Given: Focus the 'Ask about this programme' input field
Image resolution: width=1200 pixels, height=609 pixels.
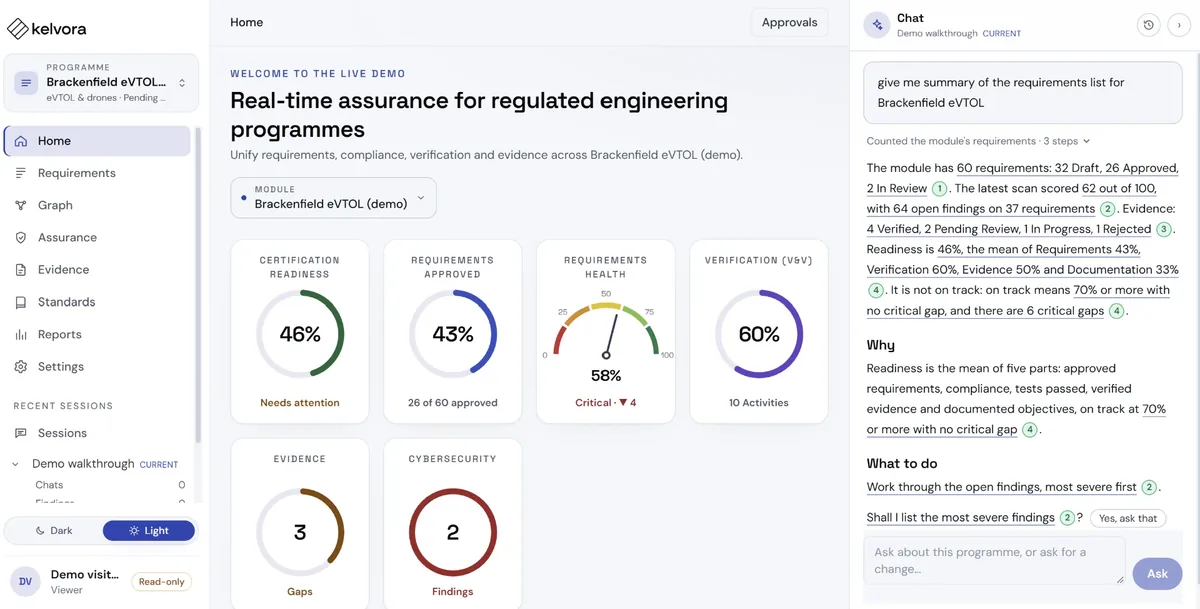Looking at the screenshot, I should click(994, 560).
